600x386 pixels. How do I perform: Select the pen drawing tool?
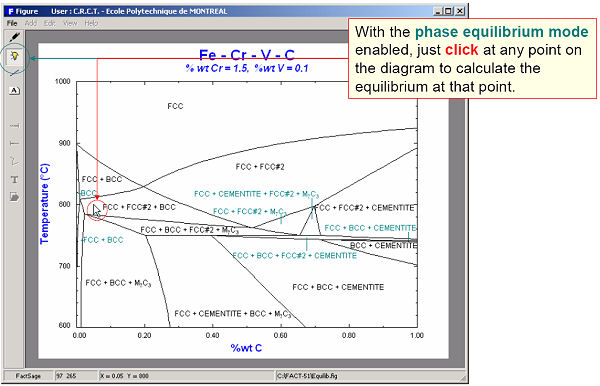(x=14, y=37)
